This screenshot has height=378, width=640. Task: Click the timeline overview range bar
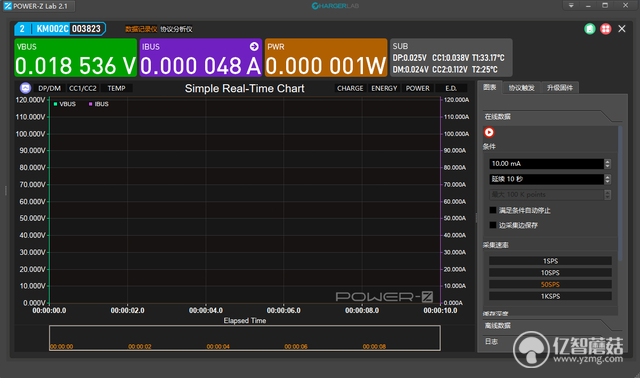point(245,338)
